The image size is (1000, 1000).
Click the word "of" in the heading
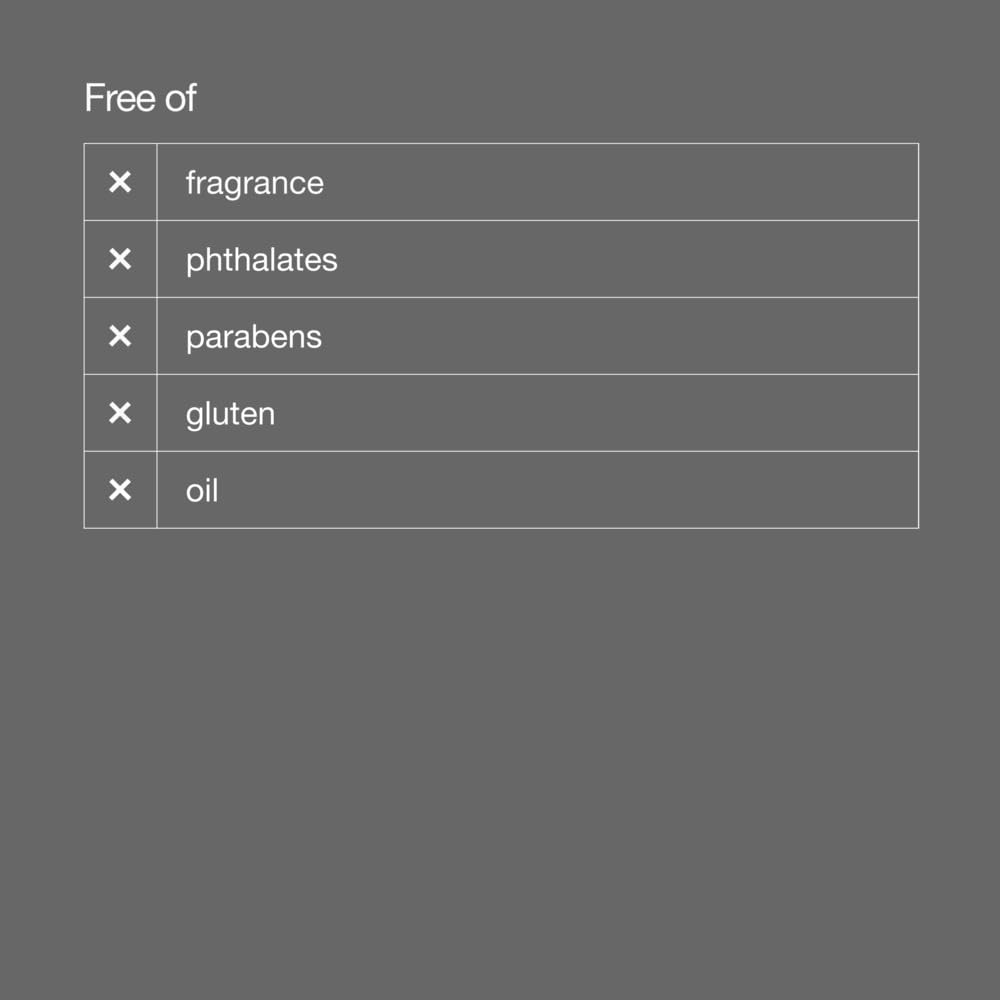[x=180, y=98]
